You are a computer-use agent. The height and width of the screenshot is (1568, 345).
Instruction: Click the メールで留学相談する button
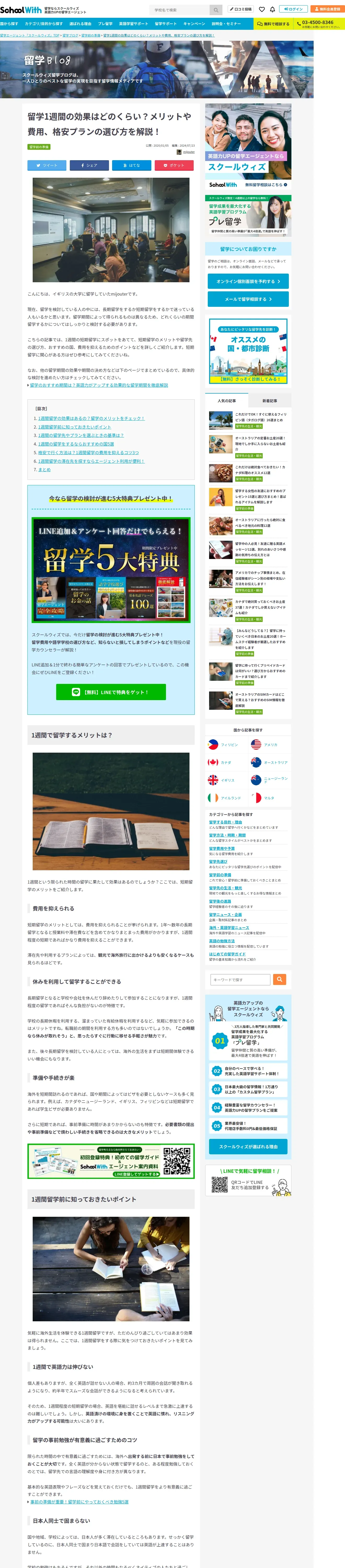[248, 299]
